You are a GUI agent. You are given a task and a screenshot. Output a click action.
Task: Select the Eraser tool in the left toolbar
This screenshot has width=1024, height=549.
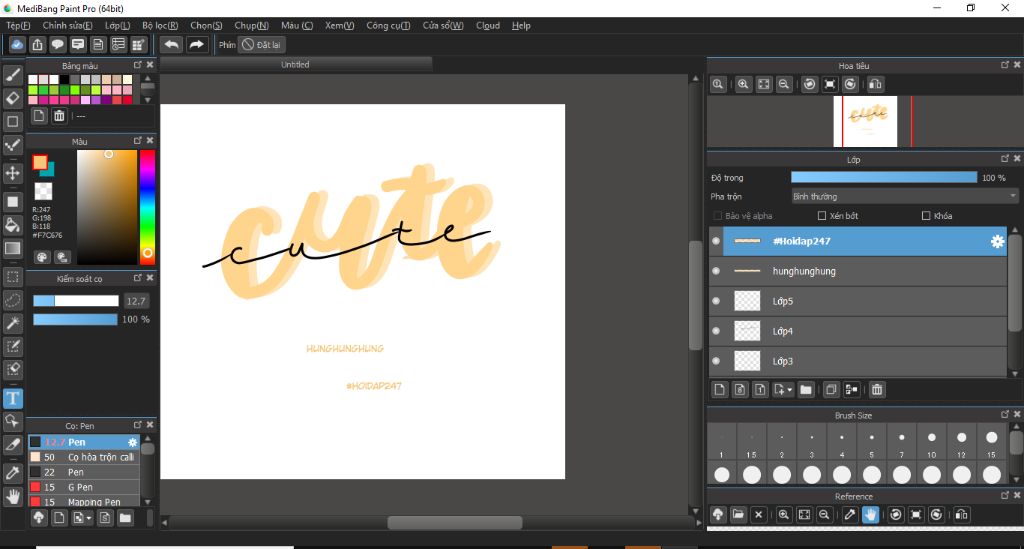[13, 98]
